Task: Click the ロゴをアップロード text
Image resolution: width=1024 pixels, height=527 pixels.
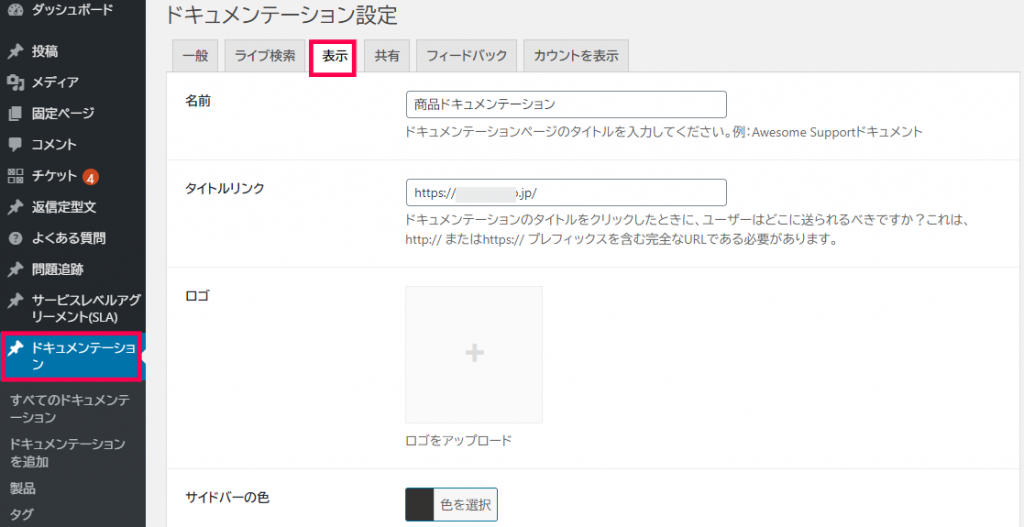Action: pos(458,440)
